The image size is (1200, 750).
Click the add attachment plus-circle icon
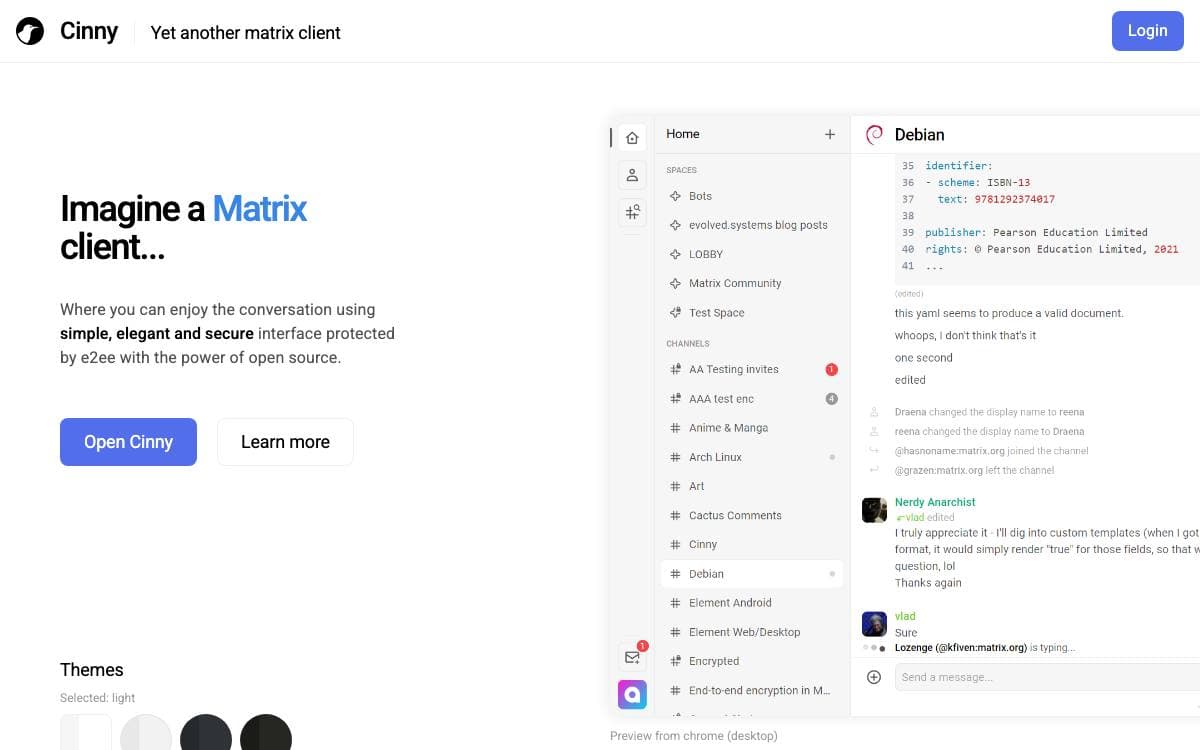874,677
